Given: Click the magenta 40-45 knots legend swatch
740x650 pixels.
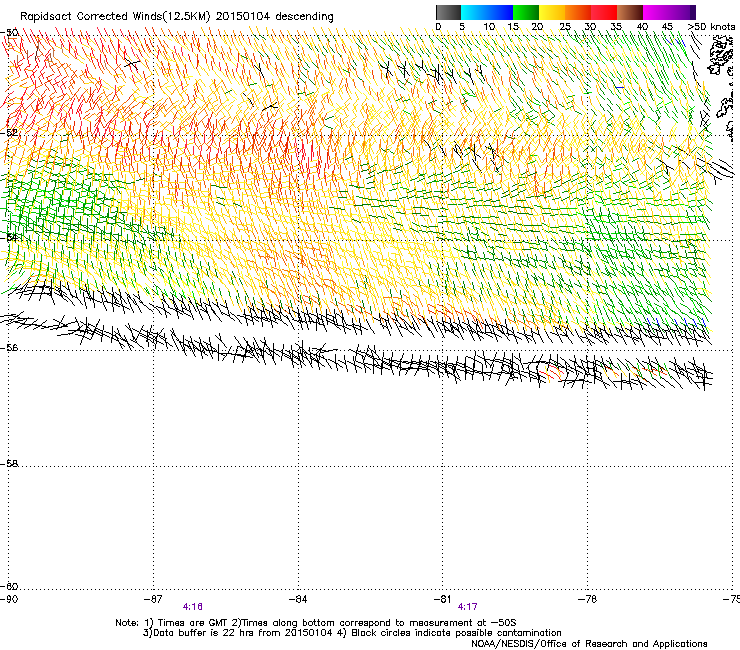Looking at the screenshot, I should click(x=656, y=12).
